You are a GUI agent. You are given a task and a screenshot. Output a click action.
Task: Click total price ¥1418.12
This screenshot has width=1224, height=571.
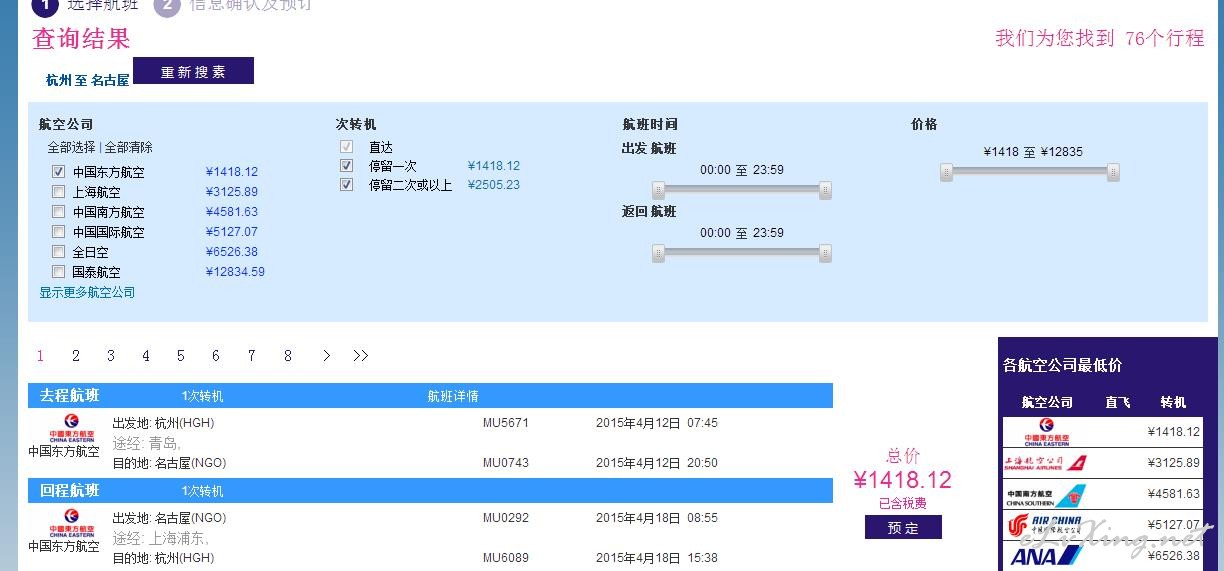tap(902, 480)
